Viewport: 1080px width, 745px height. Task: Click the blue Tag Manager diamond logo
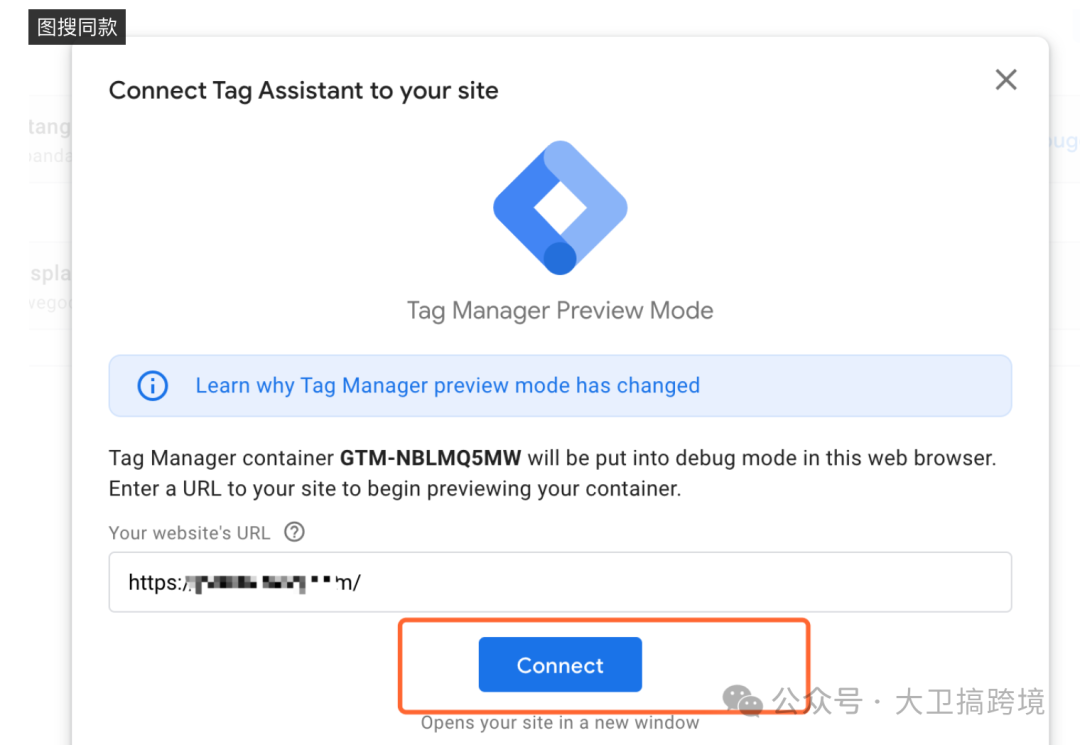(560, 207)
